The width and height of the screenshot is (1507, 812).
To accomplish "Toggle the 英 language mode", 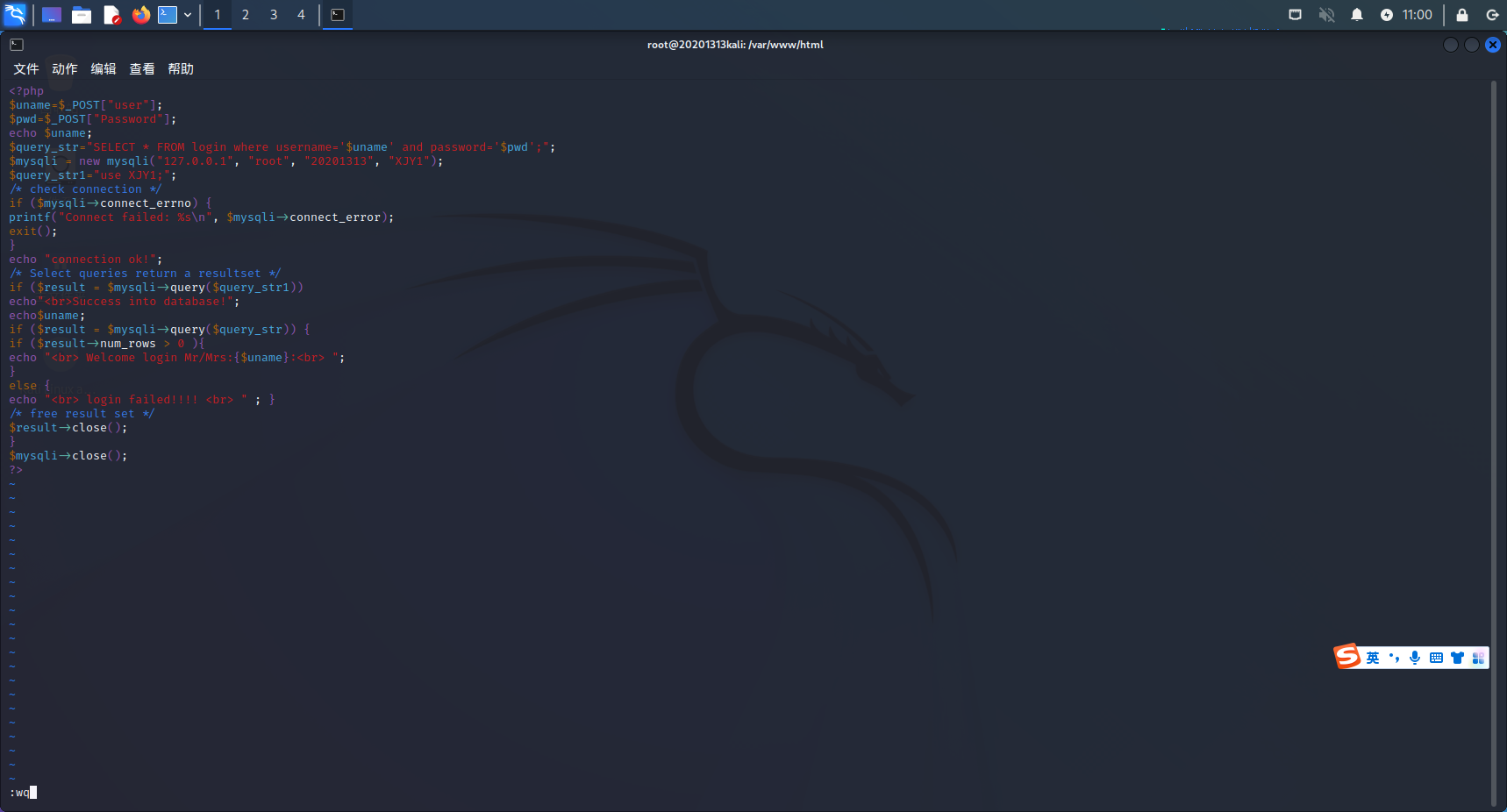I will (x=1373, y=658).
